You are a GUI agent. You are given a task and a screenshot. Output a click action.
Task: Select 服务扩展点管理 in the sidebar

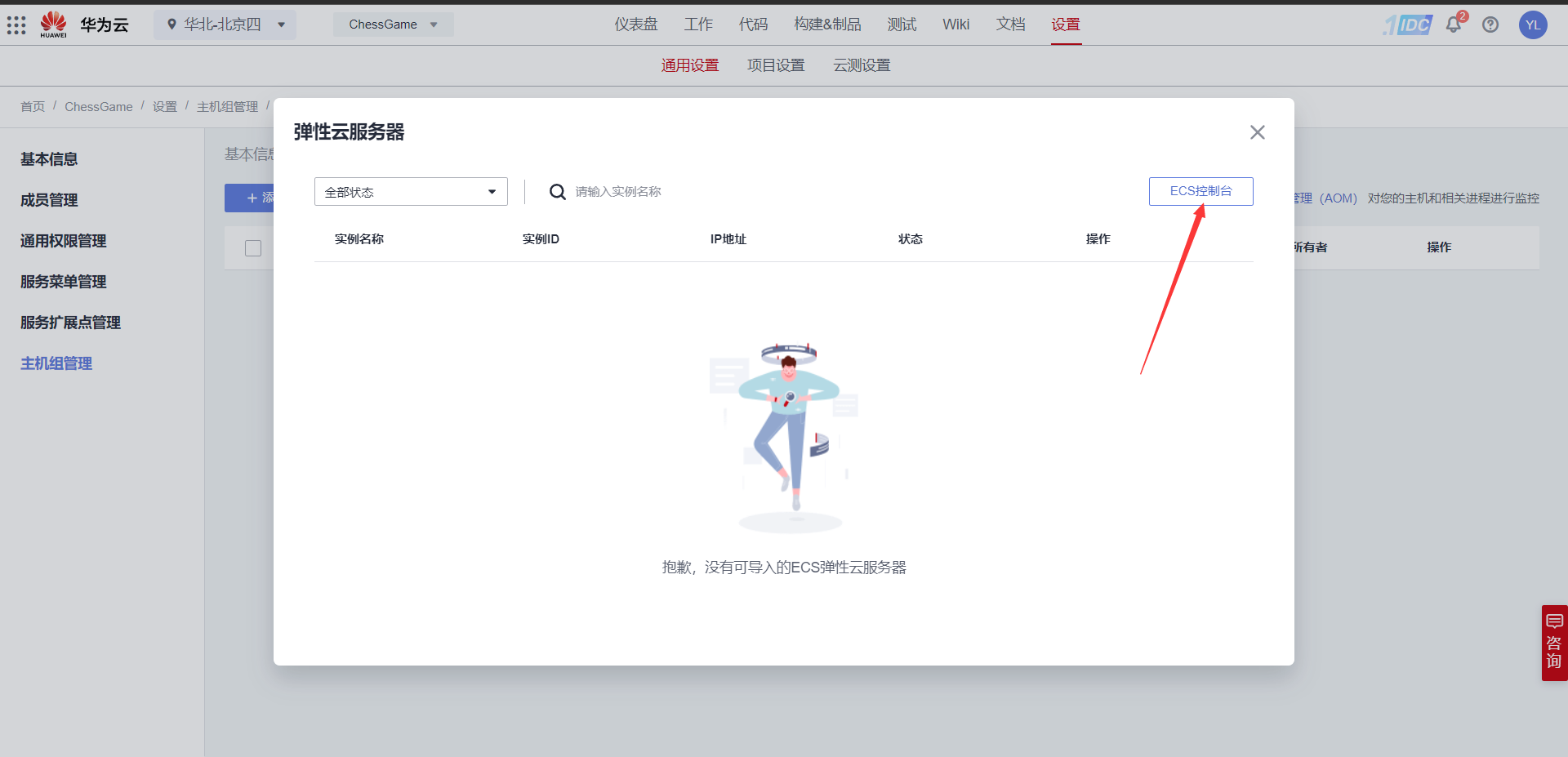click(70, 322)
